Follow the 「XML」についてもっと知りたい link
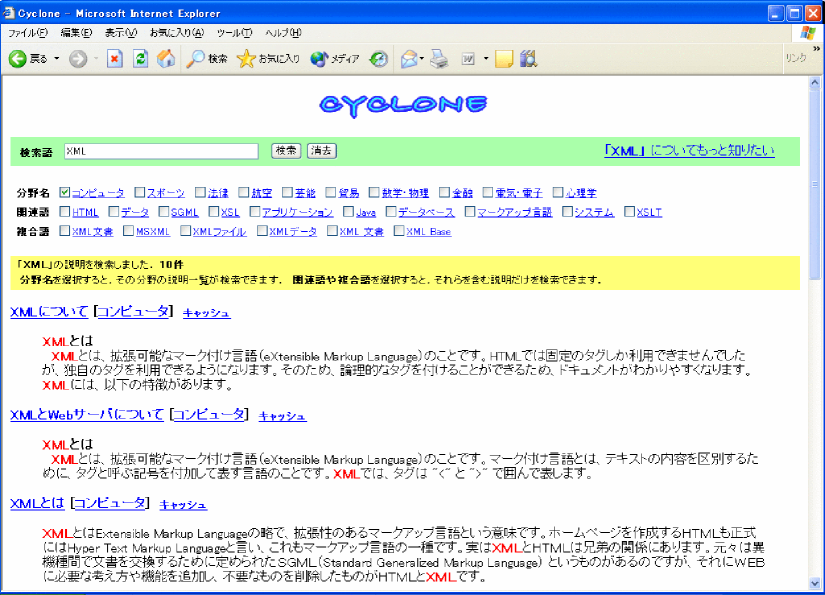This screenshot has height=595, width=825. click(x=689, y=150)
